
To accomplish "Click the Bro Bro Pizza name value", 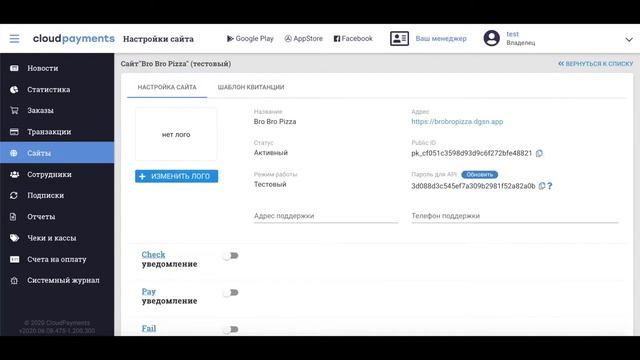I will tap(275, 122).
